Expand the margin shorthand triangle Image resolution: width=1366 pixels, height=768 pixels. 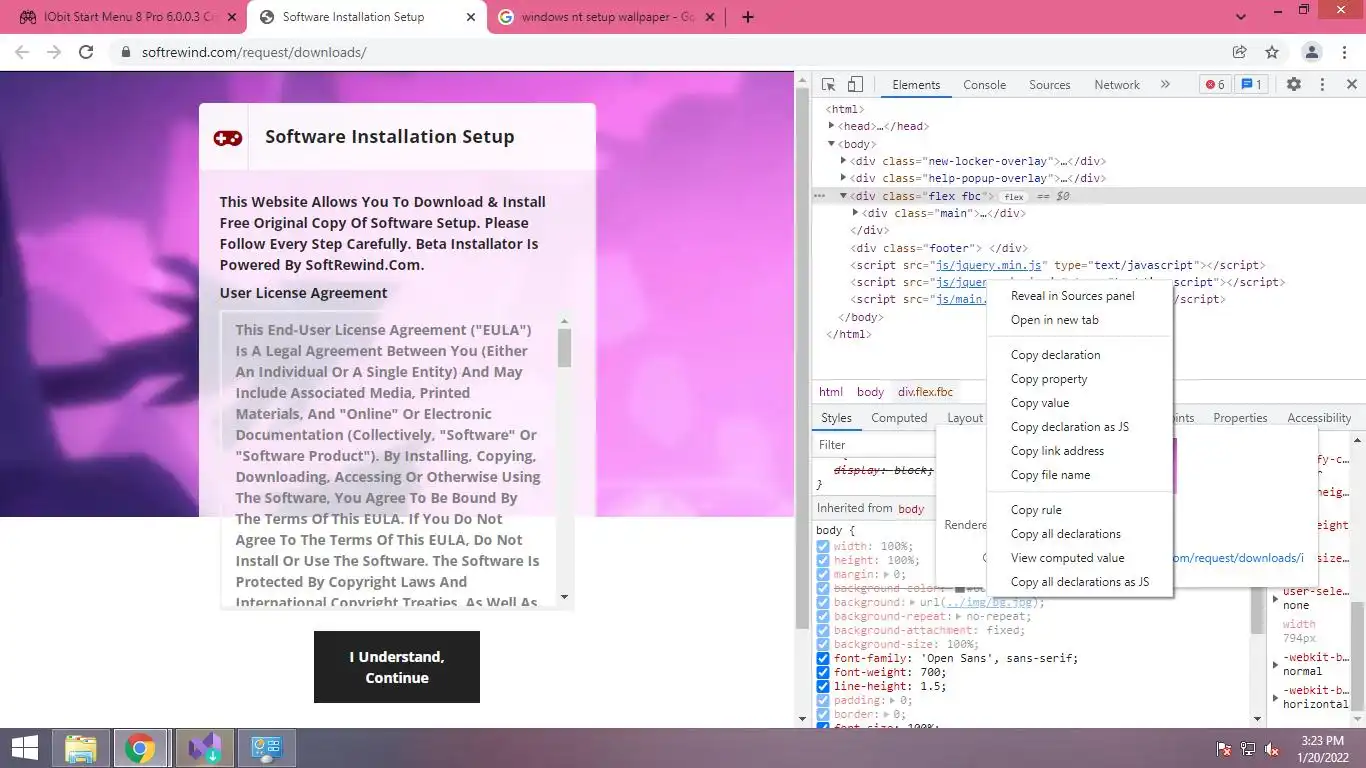click(x=886, y=575)
